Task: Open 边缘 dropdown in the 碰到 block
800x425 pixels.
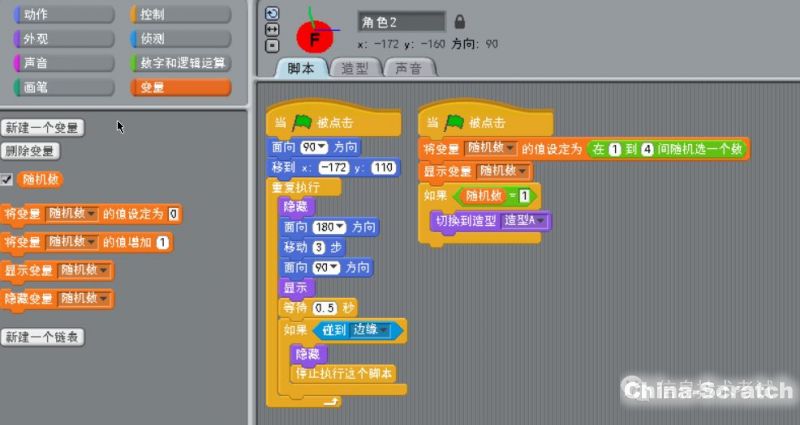Action: [385, 330]
